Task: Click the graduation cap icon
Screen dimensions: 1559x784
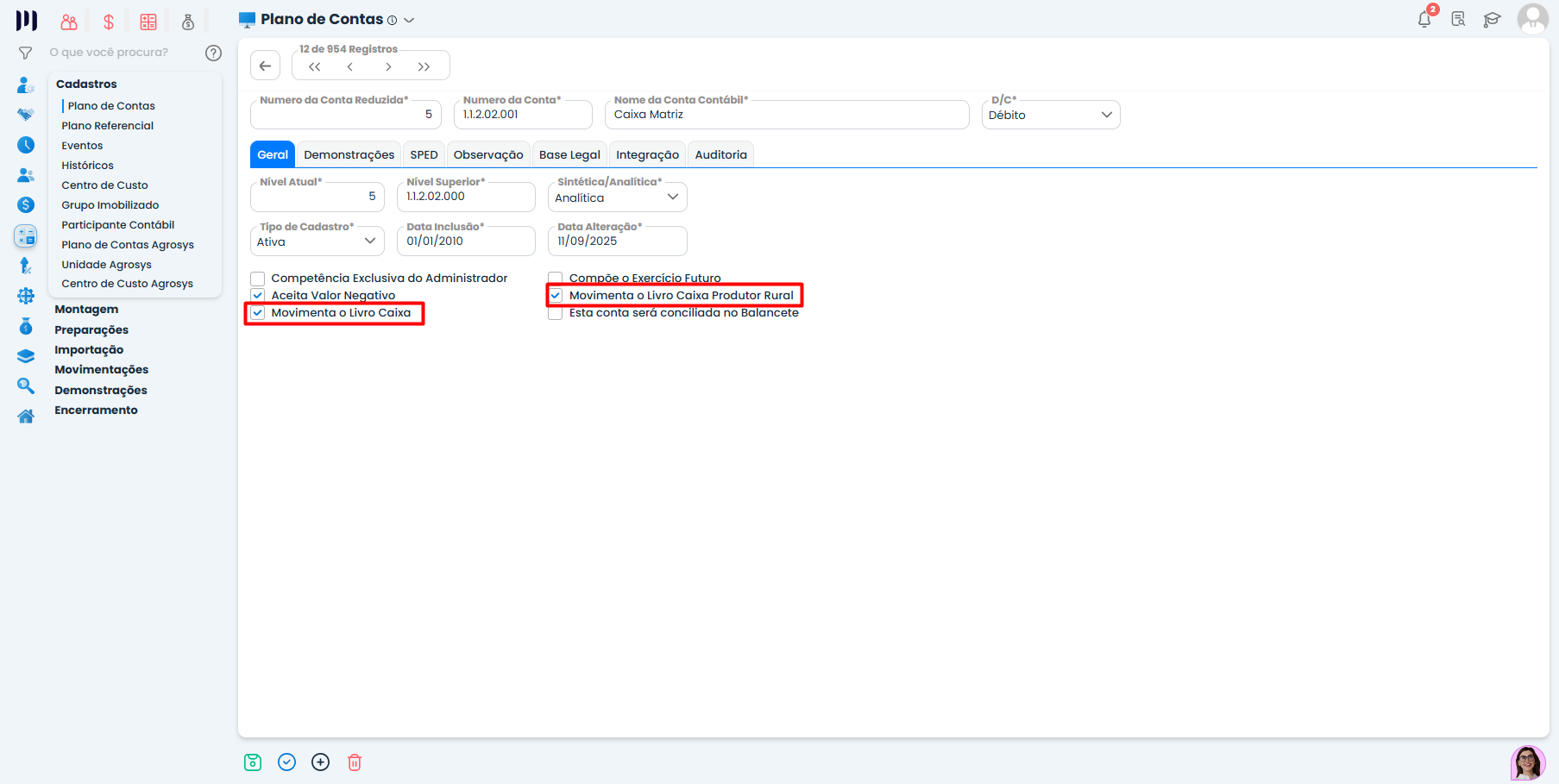Action: pyautogui.click(x=1492, y=19)
